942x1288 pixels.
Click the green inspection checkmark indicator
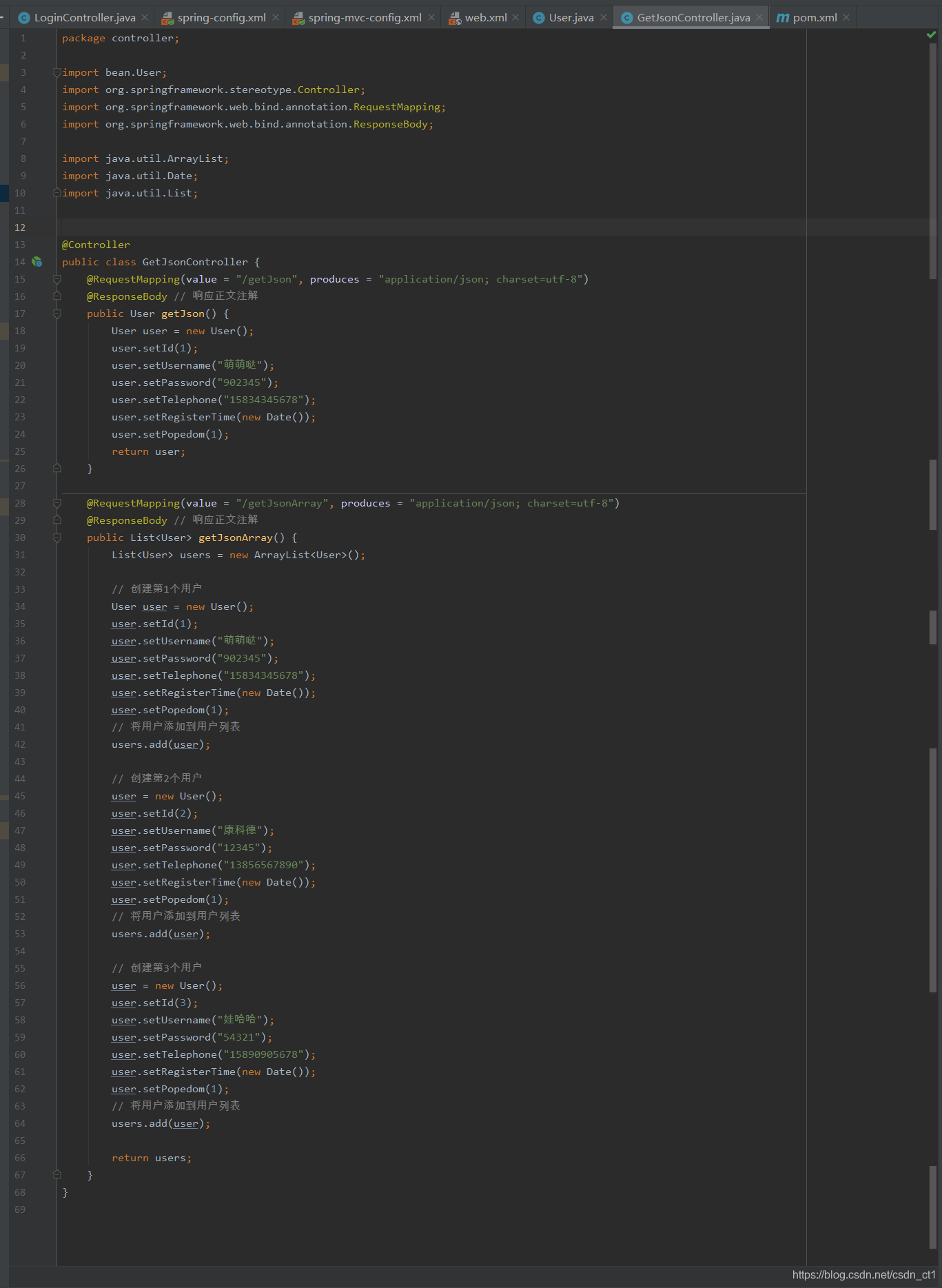(x=932, y=34)
